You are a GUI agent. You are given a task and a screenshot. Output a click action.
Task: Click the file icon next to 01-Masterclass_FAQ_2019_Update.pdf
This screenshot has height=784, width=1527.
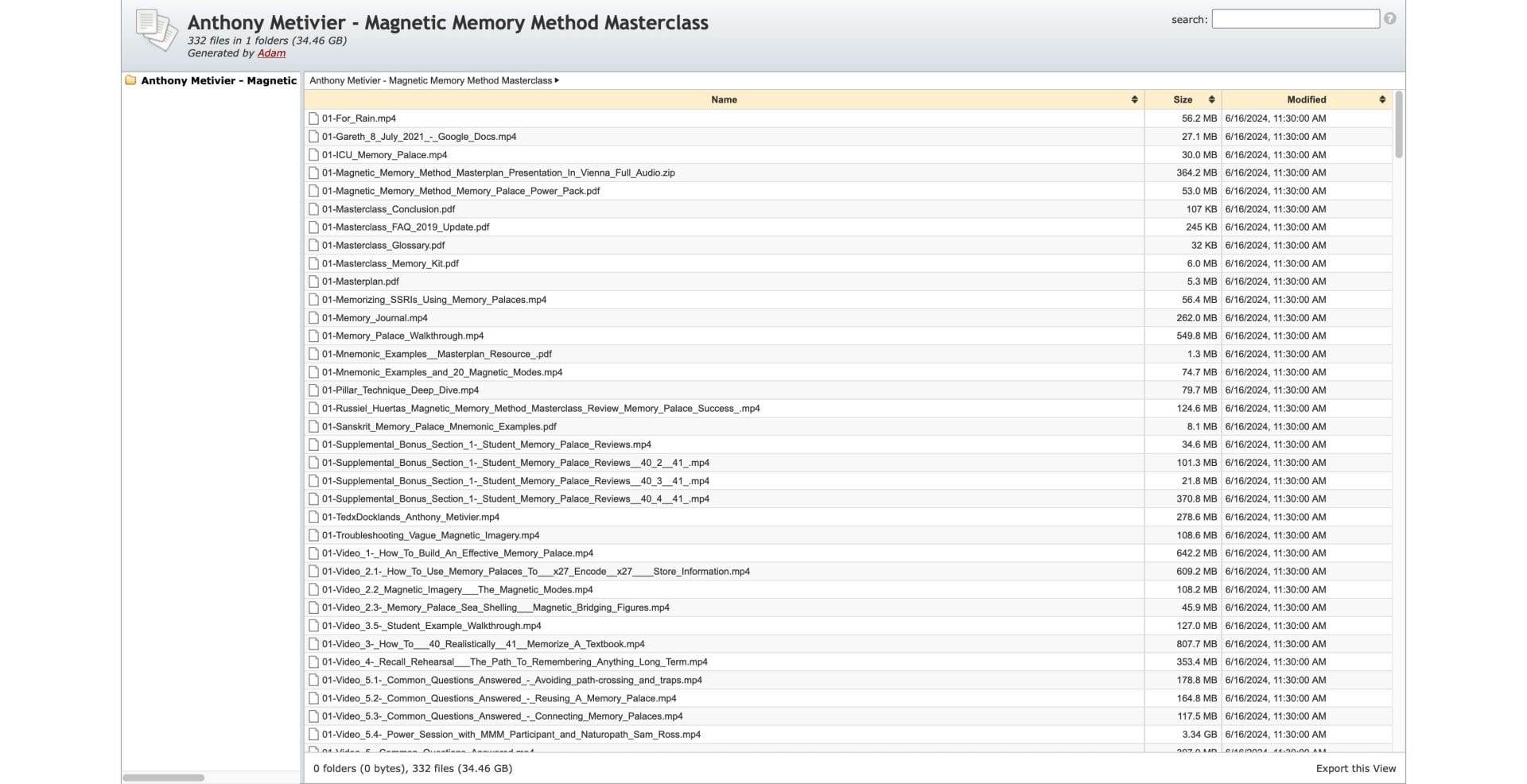[x=313, y=227]
